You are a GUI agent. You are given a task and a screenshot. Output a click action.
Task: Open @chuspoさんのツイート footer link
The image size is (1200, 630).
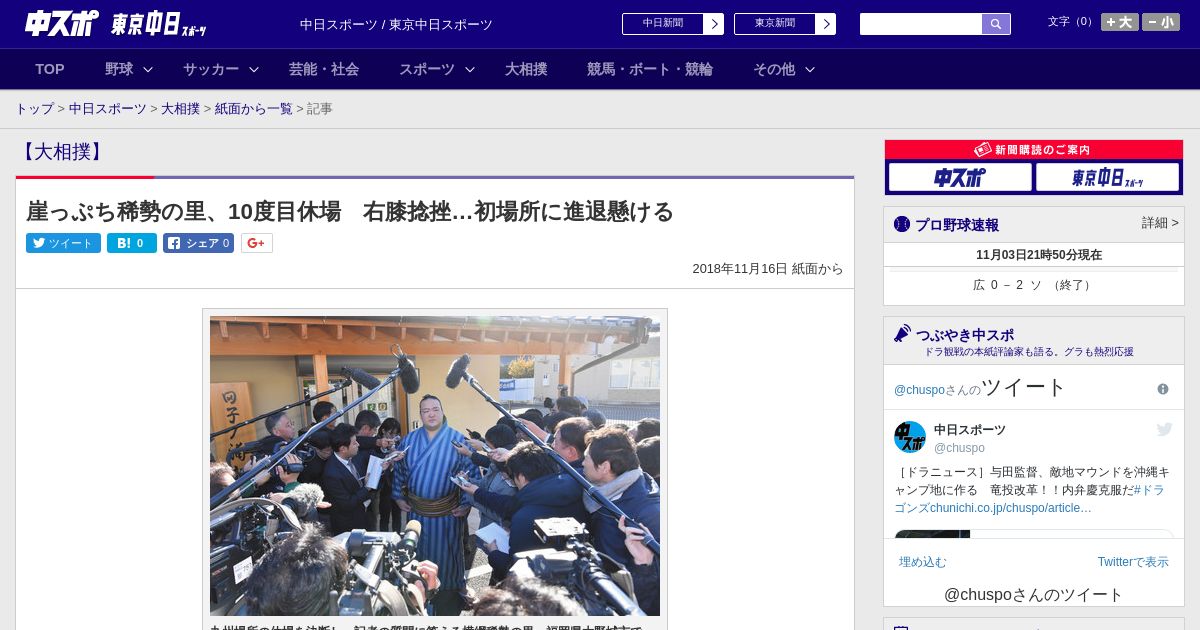point(1034,595)
